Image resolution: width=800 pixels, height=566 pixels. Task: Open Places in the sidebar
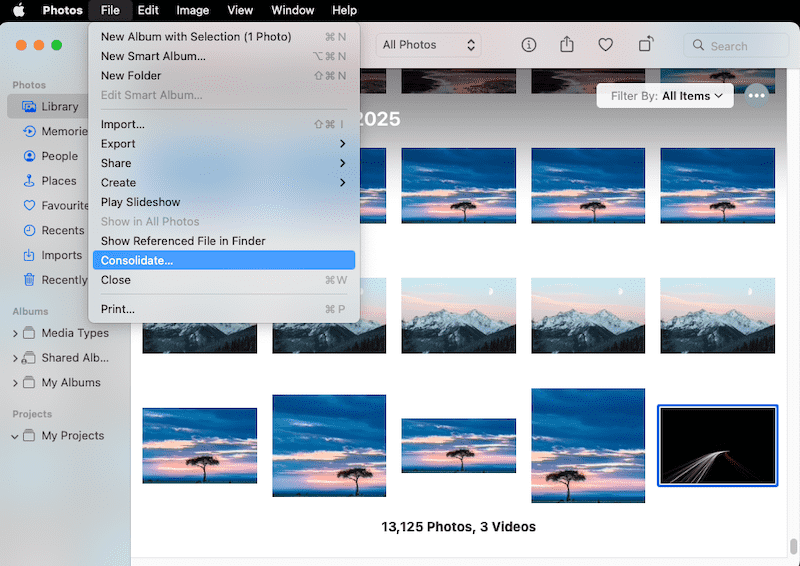59,181
